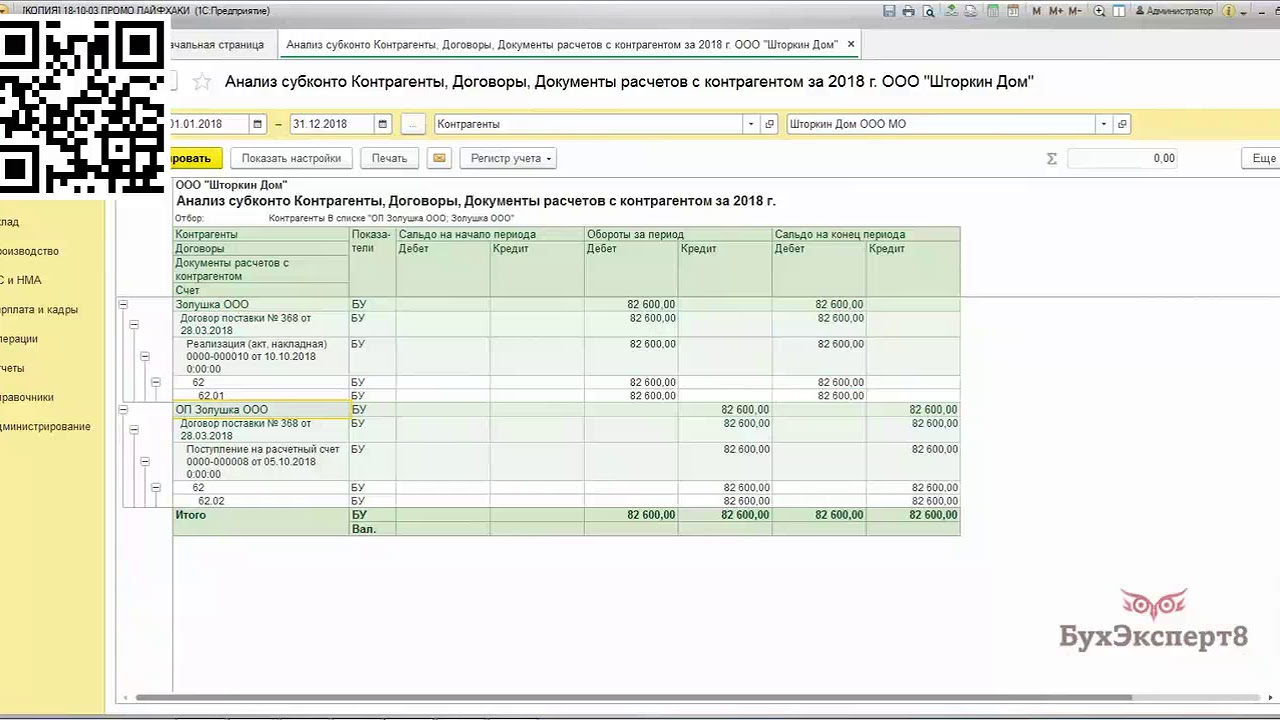Click Реализация (акт, накладная) 0000-000010 cell
This screenshot has width=1280, height=720.
point(261,356)
